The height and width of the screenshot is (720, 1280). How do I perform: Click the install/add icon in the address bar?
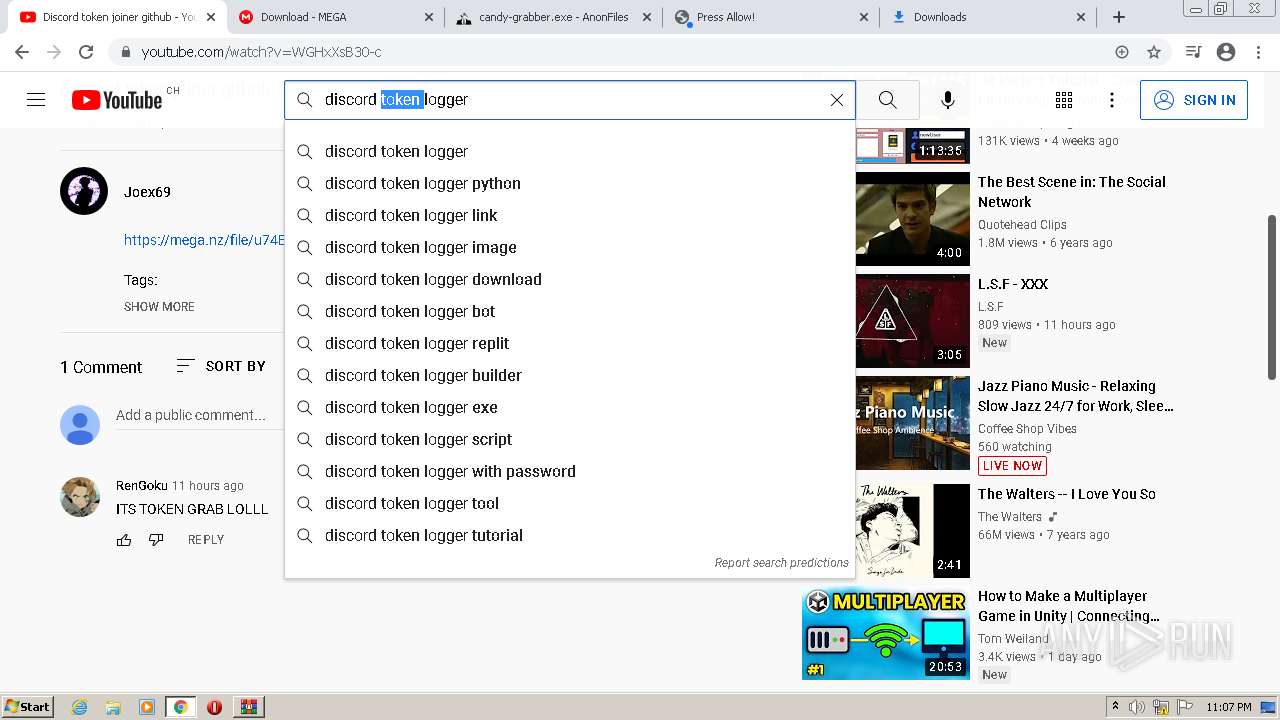[x=1122, y=52]
